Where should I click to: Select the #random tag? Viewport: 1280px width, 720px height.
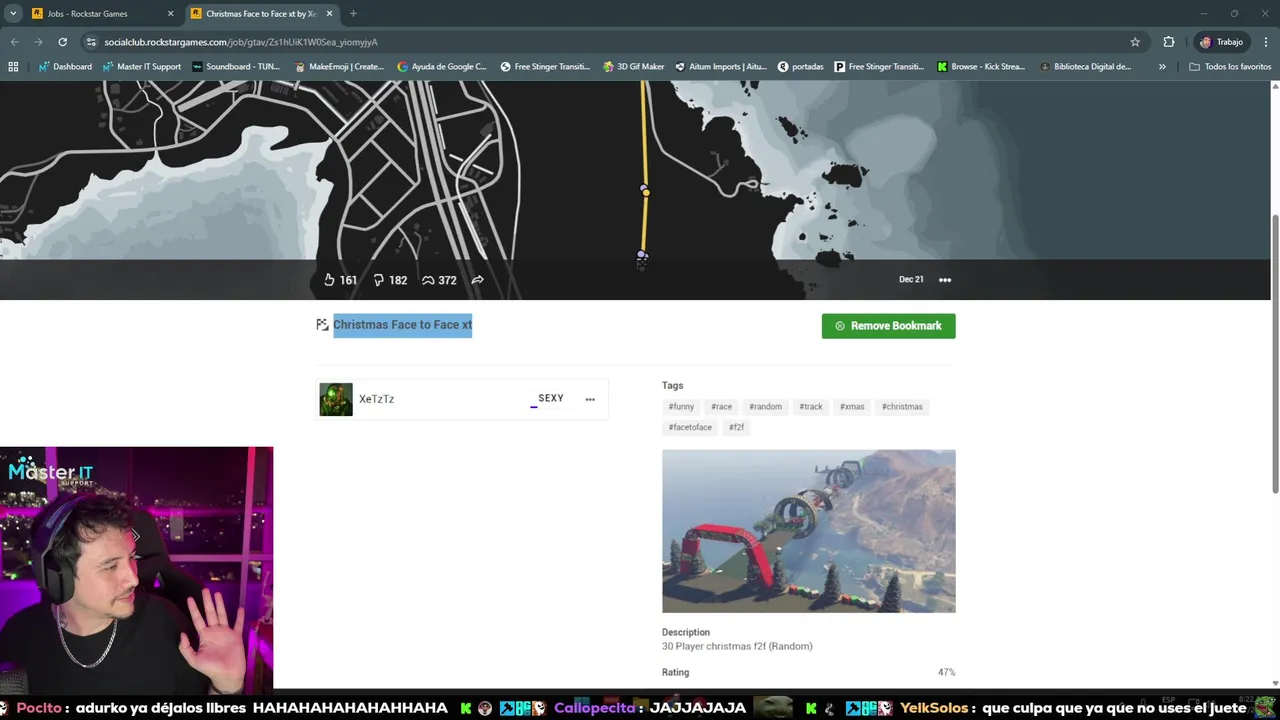pyautogui.click(x=766, y=407)
